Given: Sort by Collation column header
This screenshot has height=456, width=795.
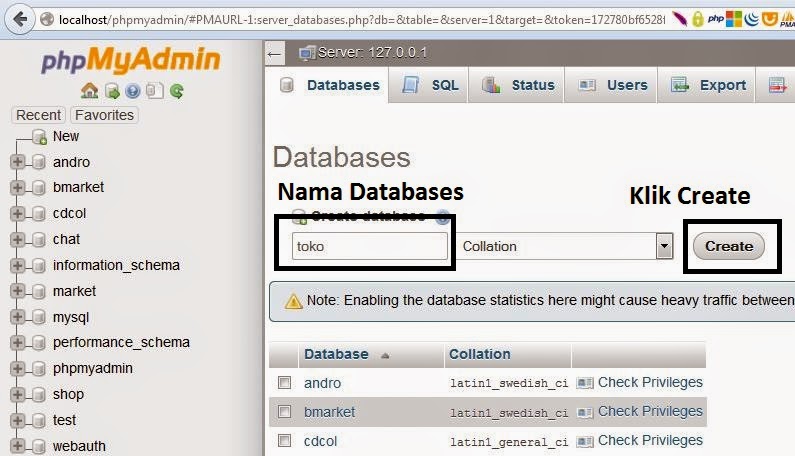Looking at the screenshot, I should point(480,354).
